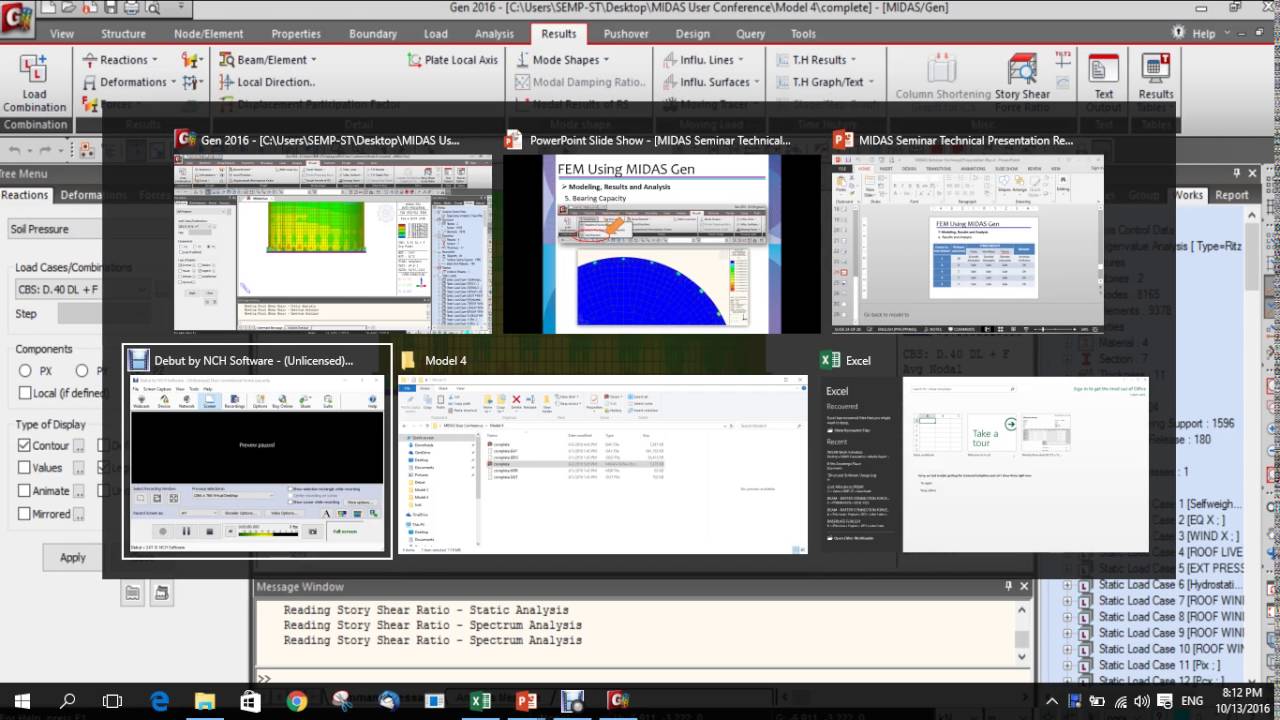Click the volume icon in system tray

(x=1144, y=702)
